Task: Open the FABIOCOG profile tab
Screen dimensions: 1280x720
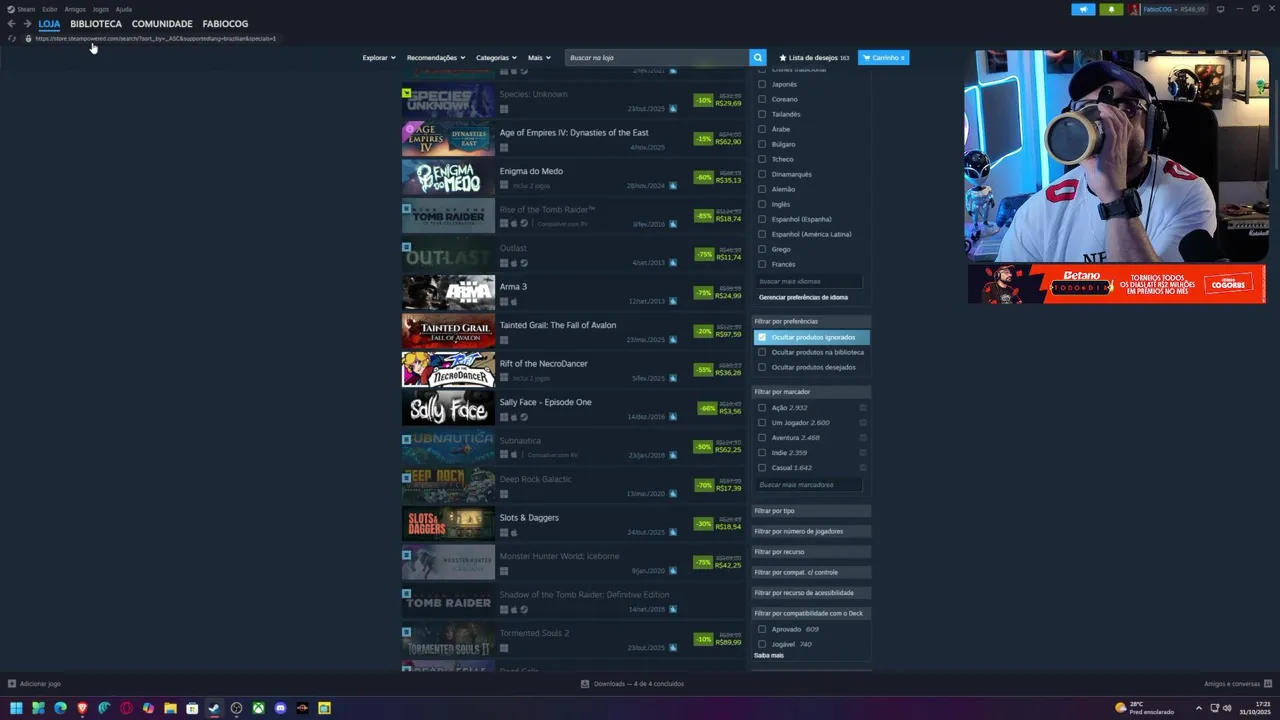Action: pos(225,24)
